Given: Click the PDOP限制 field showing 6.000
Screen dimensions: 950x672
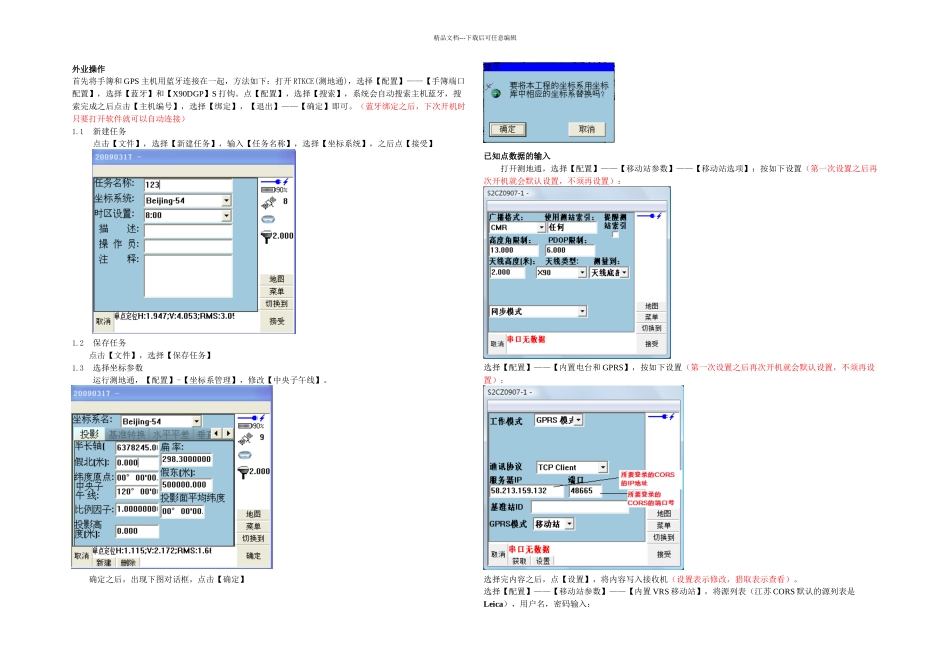Looking at the screenshot, I should point(570,250).
